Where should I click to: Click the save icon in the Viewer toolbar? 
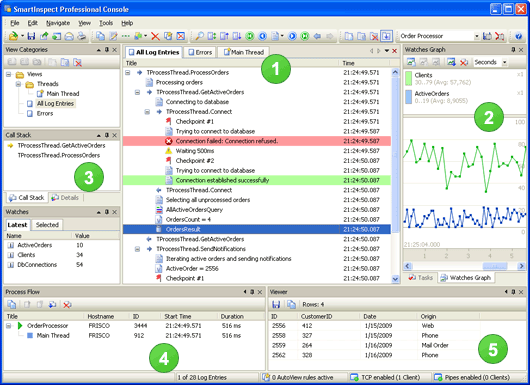(x=276, y=304)
